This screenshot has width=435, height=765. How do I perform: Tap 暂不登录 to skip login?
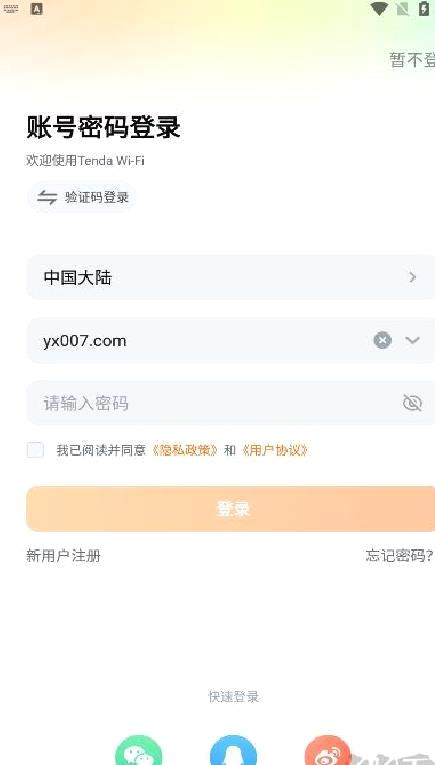tap(412, 60)
